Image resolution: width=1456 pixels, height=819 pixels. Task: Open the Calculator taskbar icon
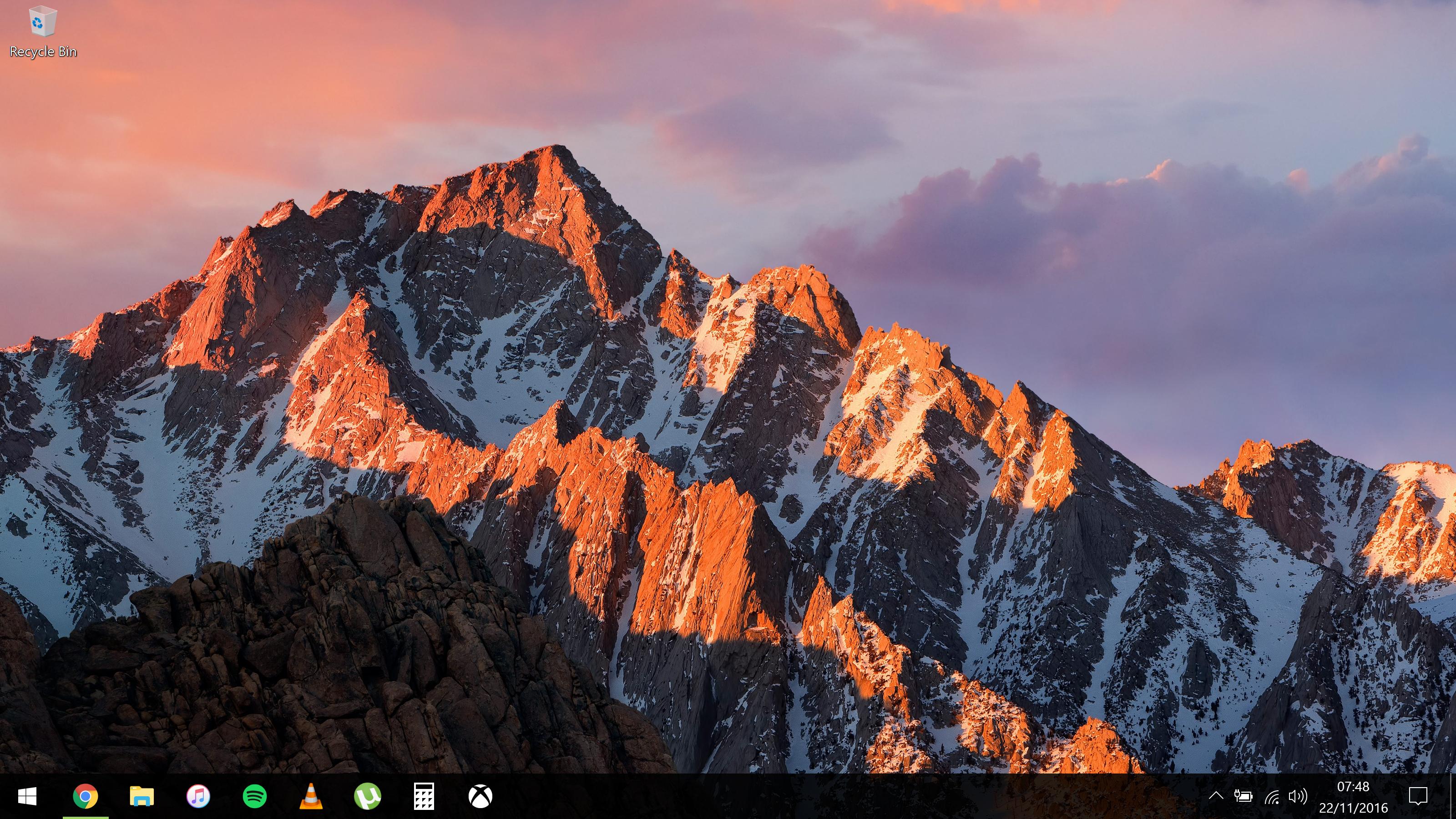coord(424,796)
